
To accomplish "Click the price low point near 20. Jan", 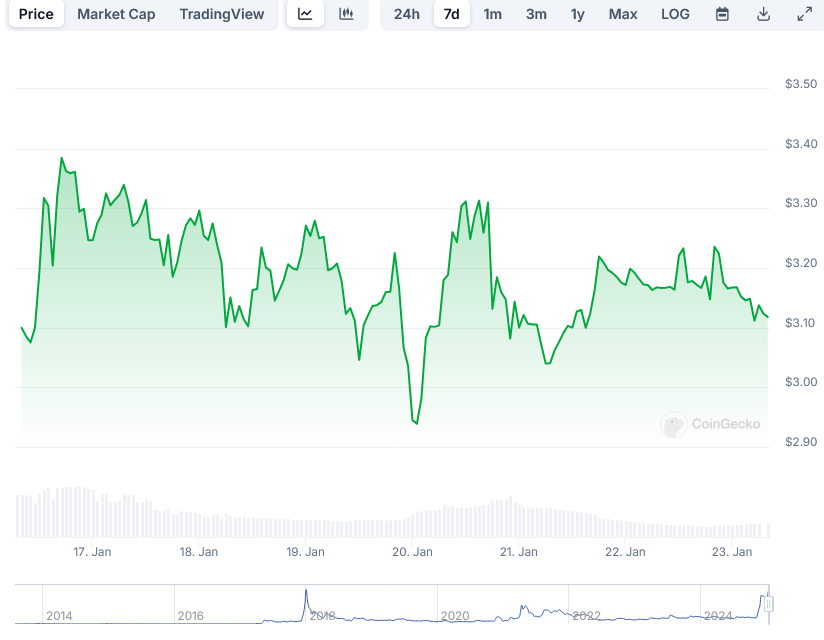I will tap(416, 423).
